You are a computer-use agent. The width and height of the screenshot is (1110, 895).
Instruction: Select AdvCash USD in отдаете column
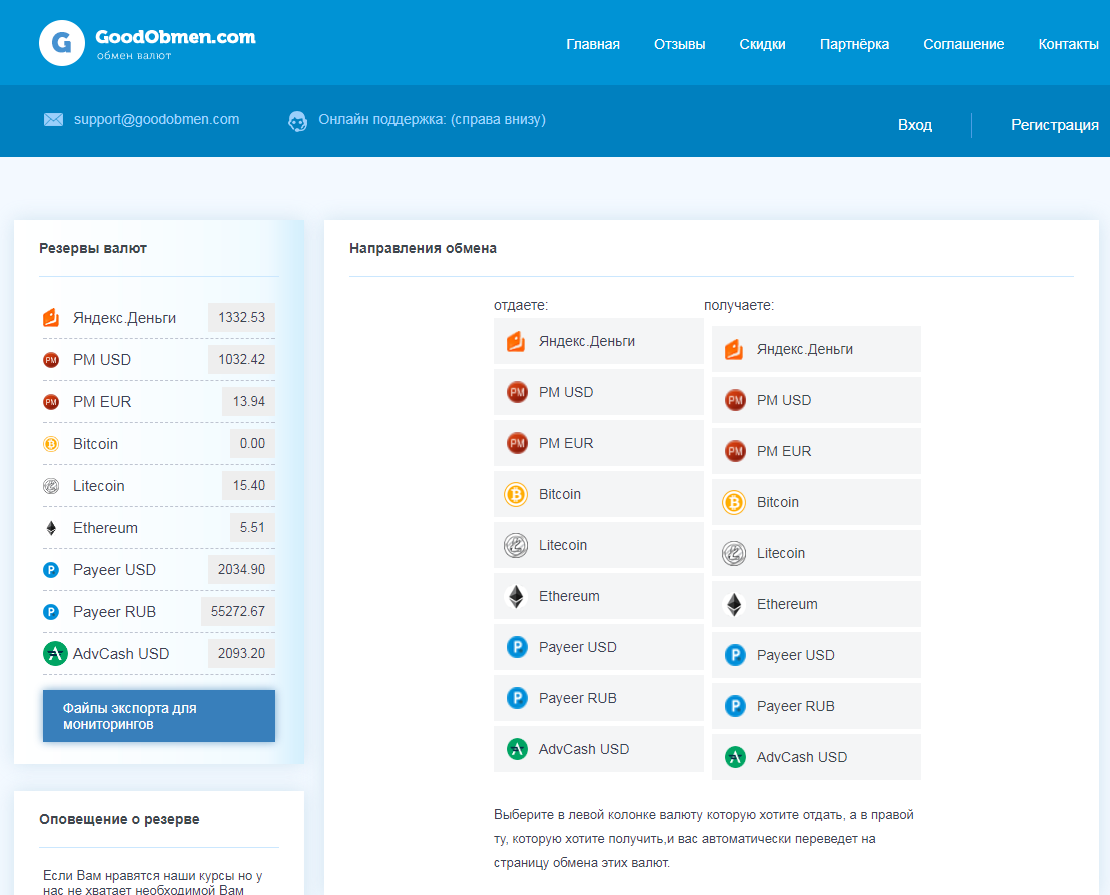point(599,749)
